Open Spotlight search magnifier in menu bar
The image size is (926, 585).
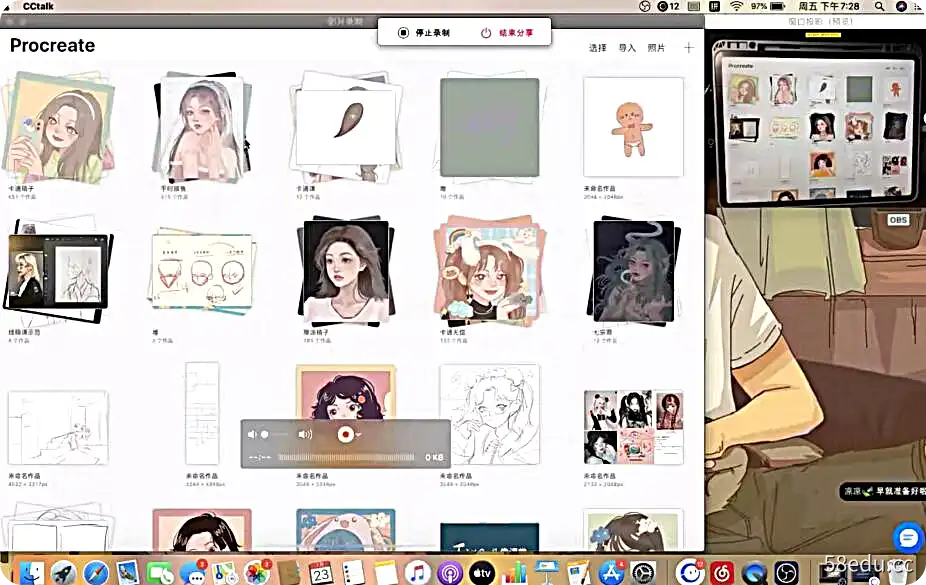click(879, 6)
